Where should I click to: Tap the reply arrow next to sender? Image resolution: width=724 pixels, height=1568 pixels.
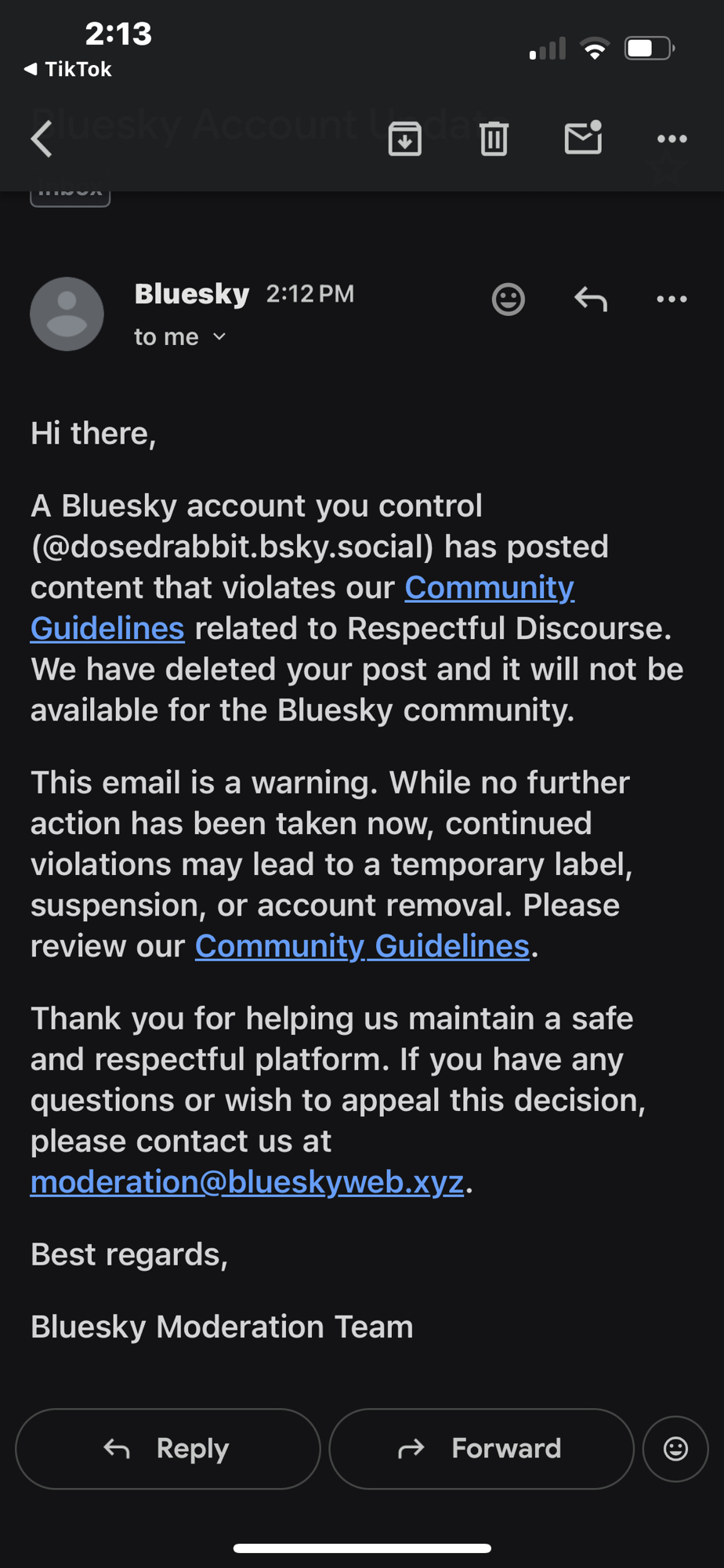[x=591, y=299]
